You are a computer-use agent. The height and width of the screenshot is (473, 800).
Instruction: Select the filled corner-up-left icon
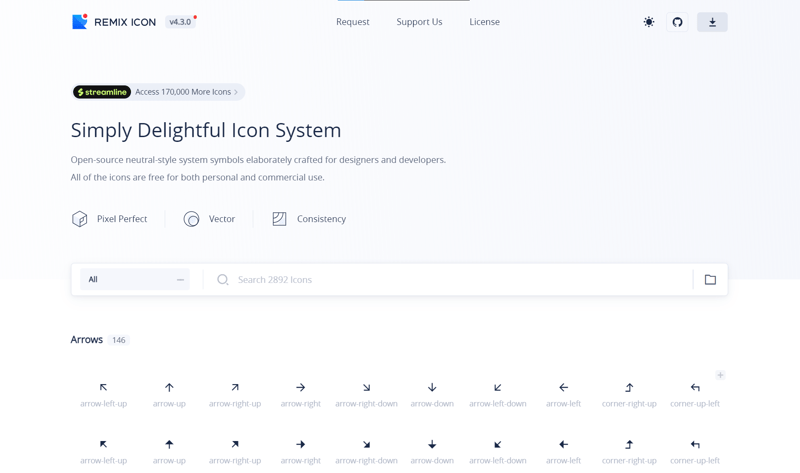click(695, 444)
